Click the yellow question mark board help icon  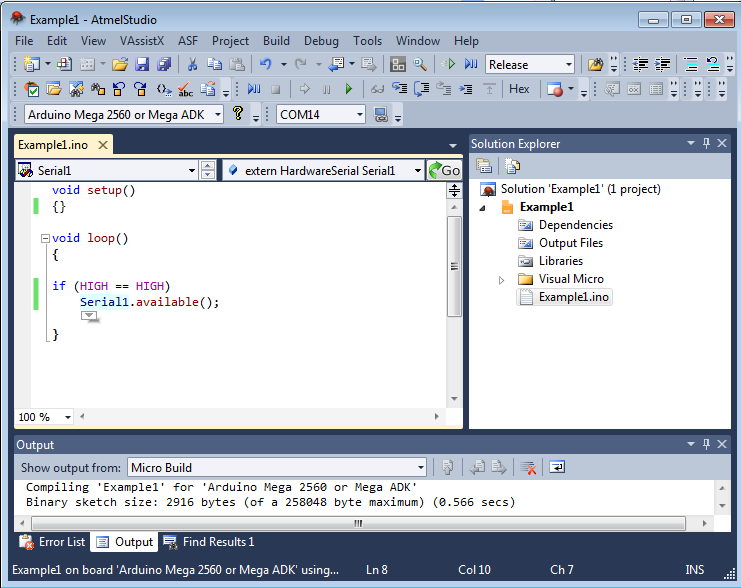pyautogui.click(x=237, y=114)
